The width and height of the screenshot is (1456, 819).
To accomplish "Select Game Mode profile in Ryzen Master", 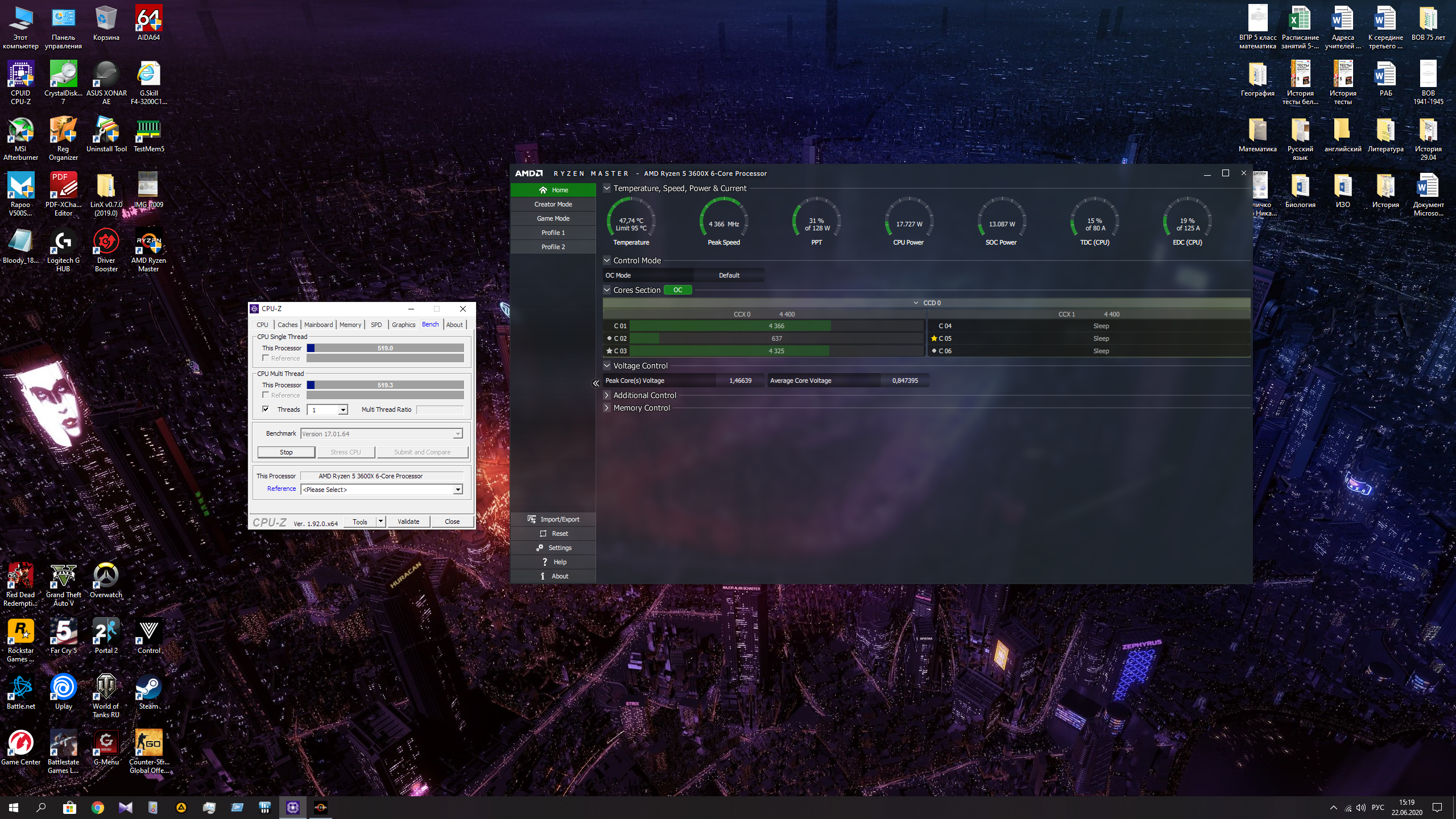I will 553,218.
